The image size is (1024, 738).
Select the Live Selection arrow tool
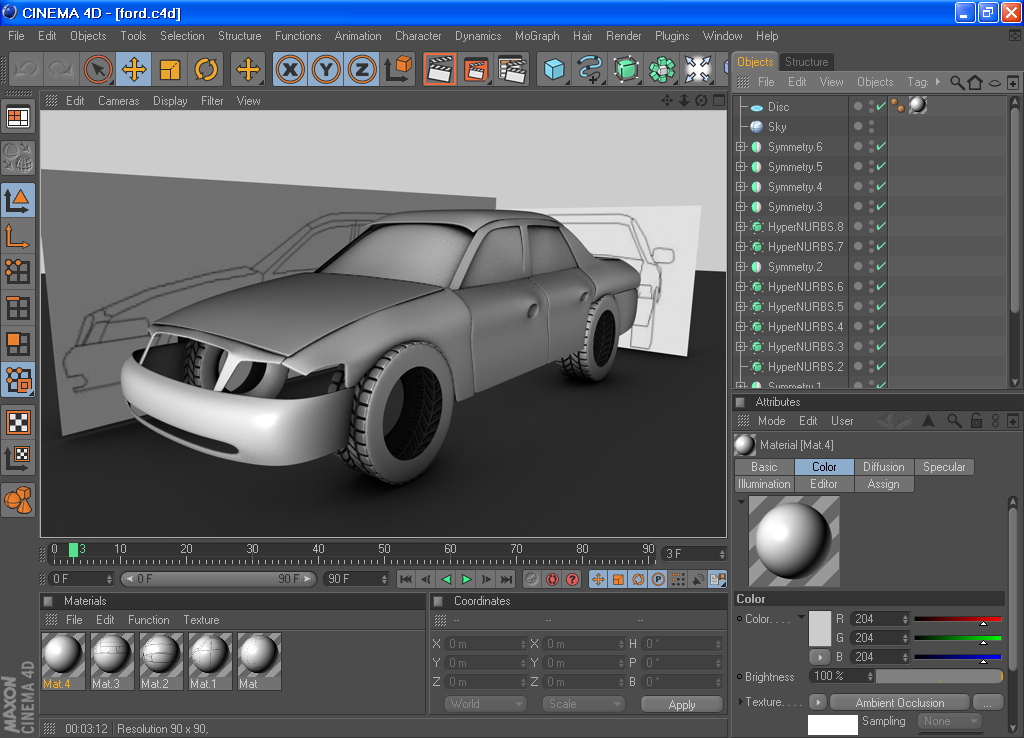pos(98,69)
